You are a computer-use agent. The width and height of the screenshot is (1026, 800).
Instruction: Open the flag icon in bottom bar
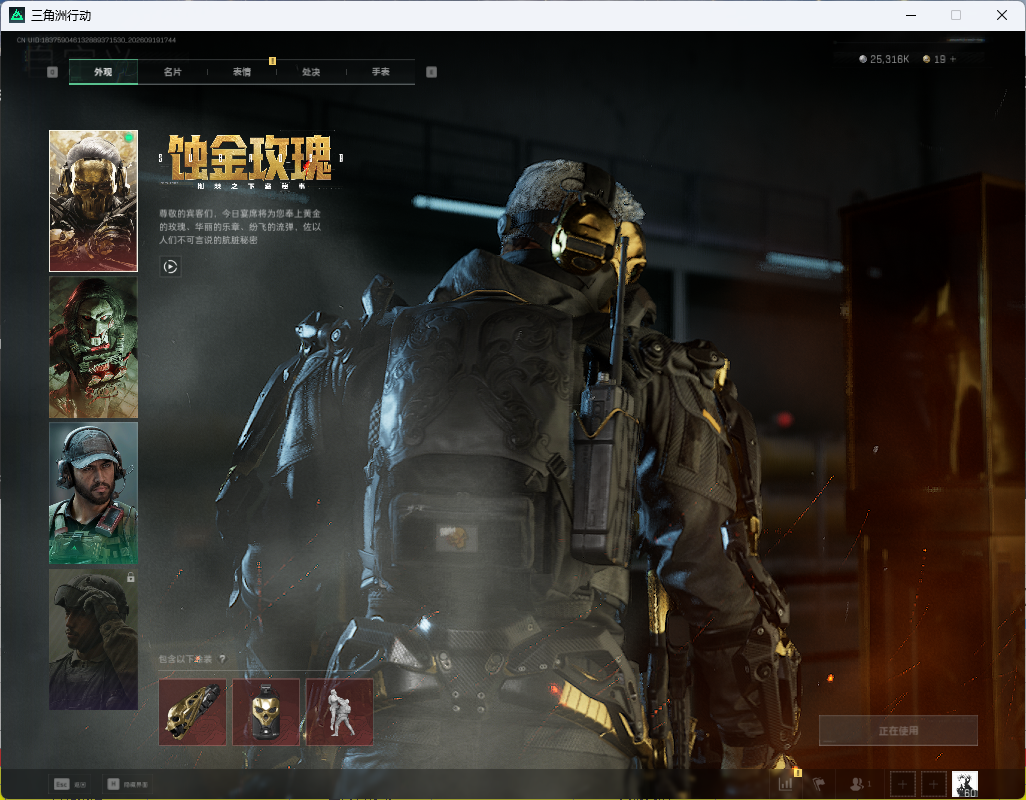[x=819, y=783]
